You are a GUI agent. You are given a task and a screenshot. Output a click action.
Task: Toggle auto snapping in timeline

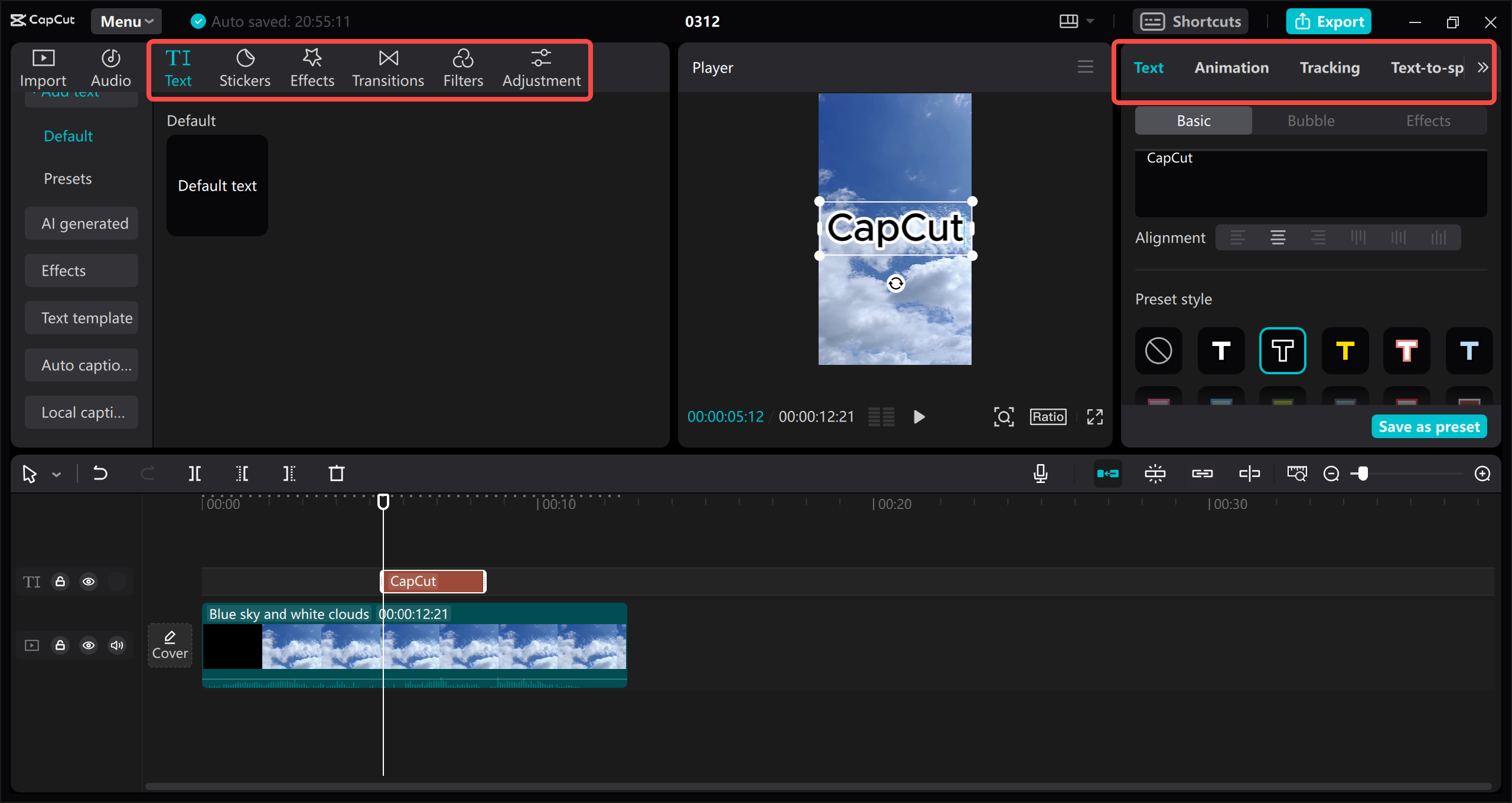click(1155, 474)
